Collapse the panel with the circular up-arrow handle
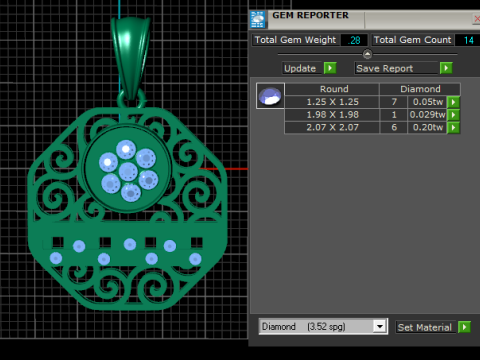The image size is (480, 360). [x=367, y=54]
